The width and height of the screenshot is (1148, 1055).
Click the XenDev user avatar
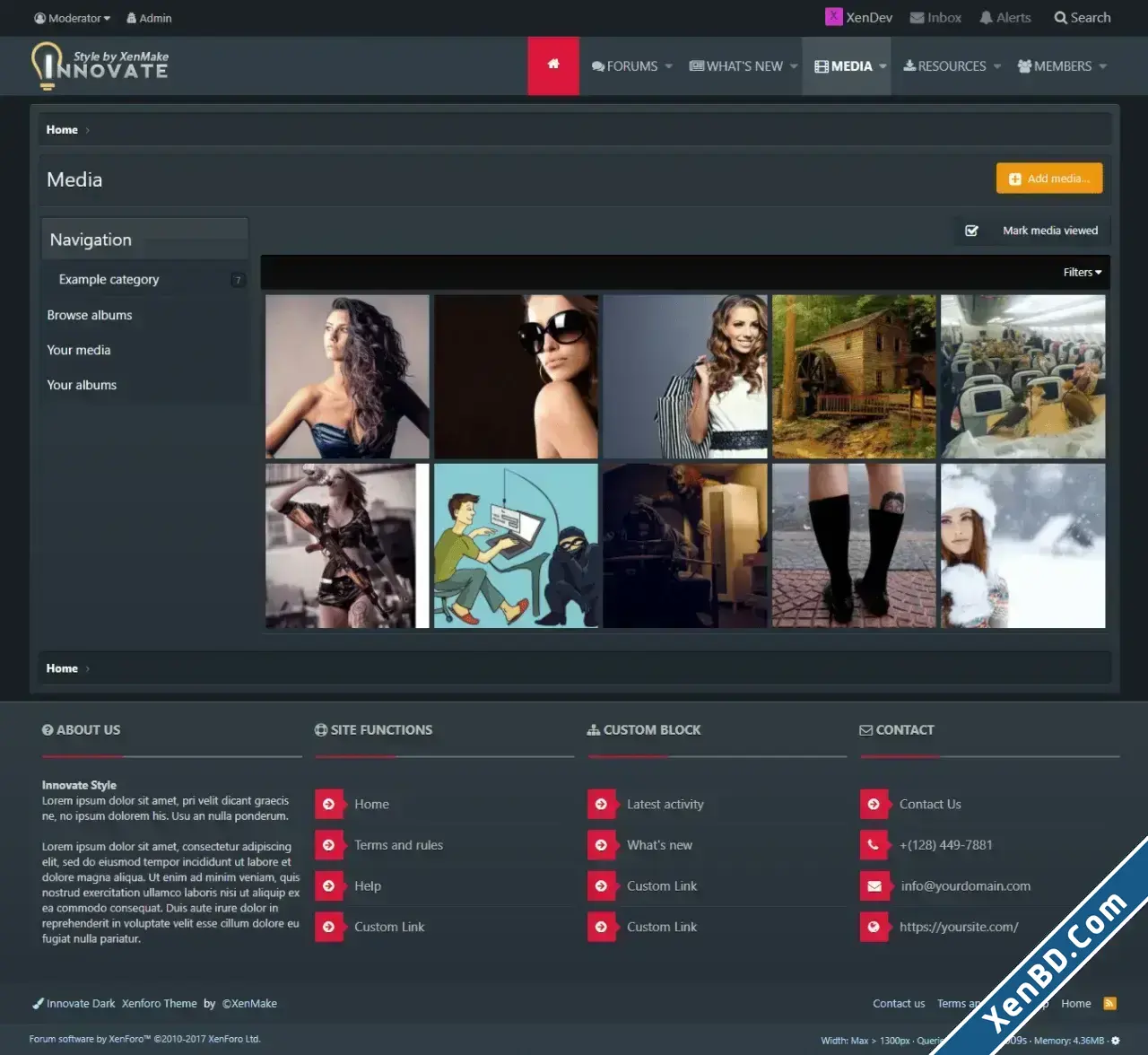(x=834, y=17)
